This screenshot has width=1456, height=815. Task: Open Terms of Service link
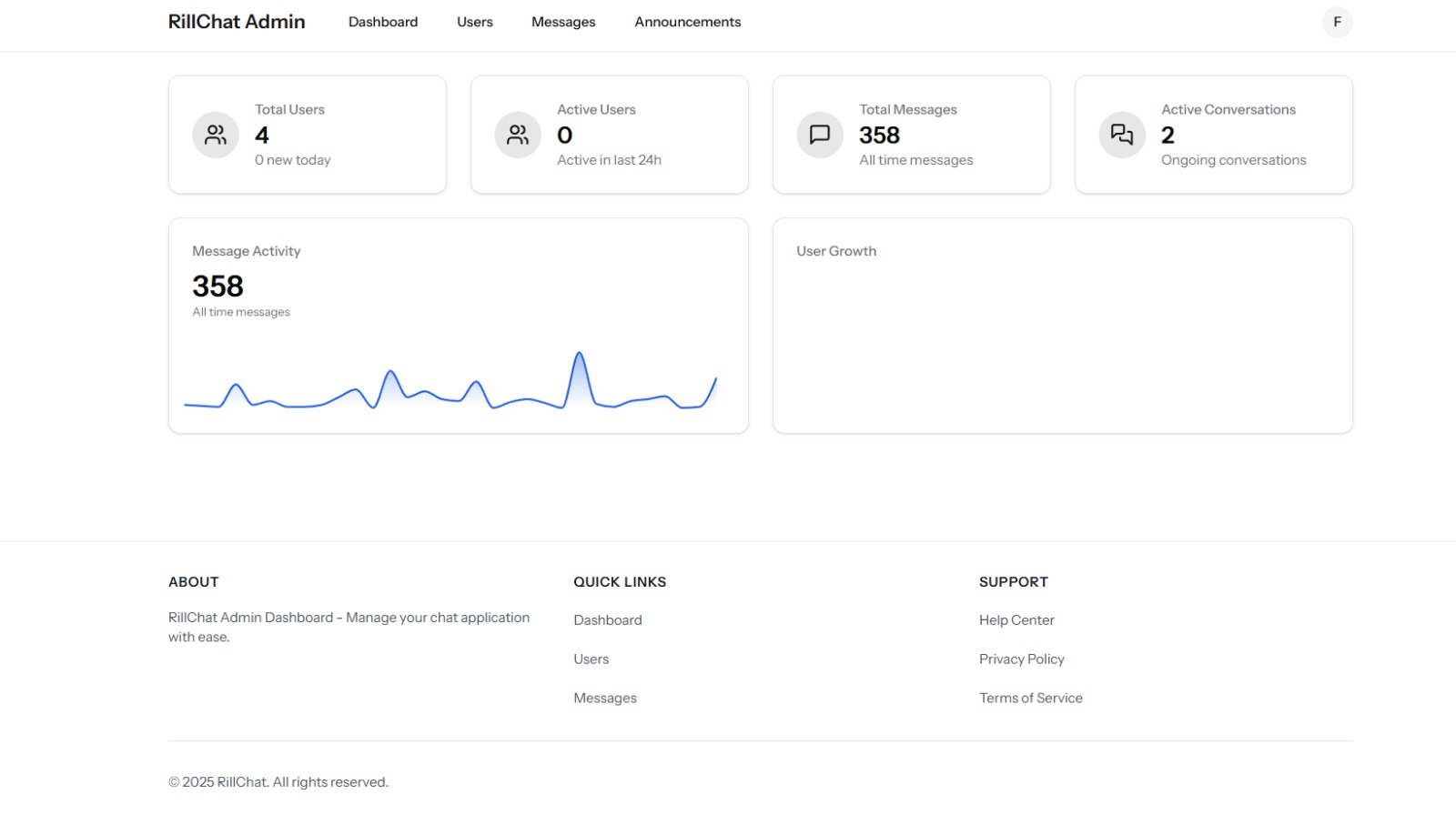(x=1031, y=699)
